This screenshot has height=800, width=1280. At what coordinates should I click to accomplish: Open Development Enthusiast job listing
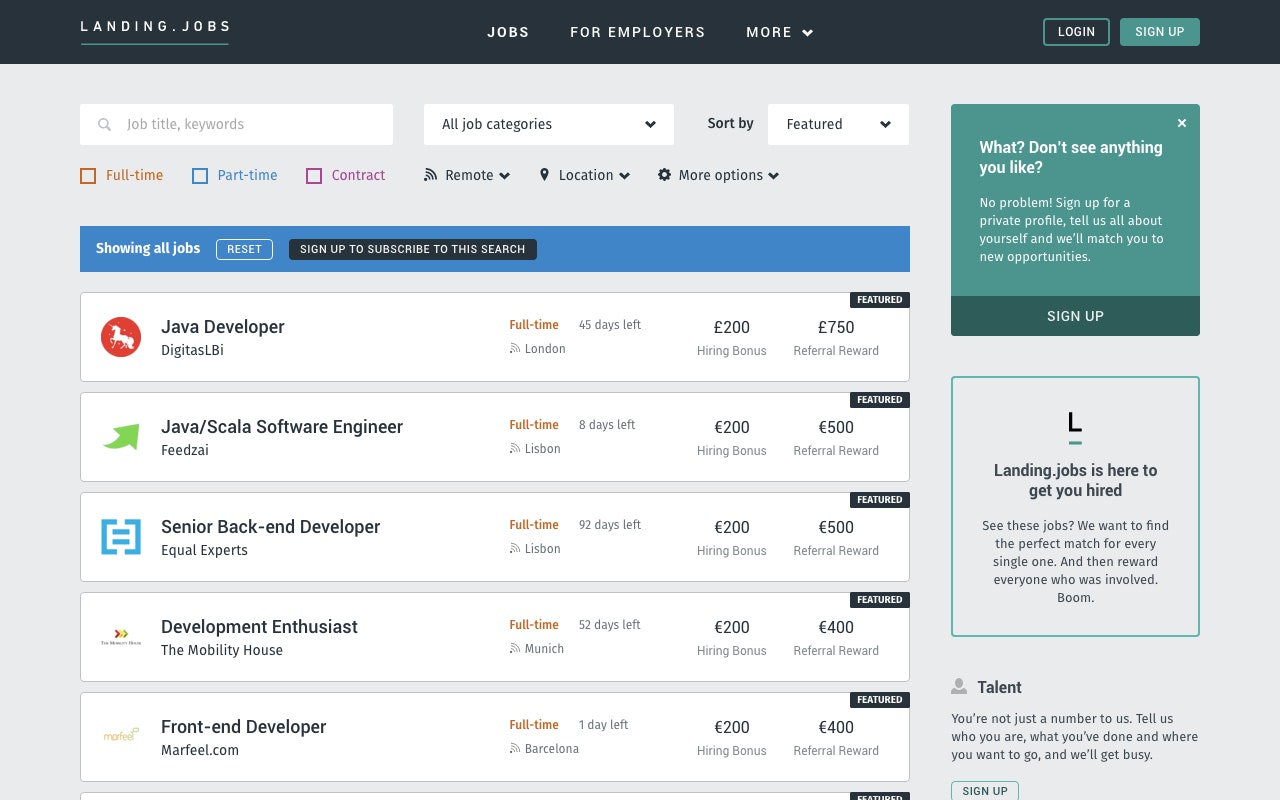(x=259, y=627)
